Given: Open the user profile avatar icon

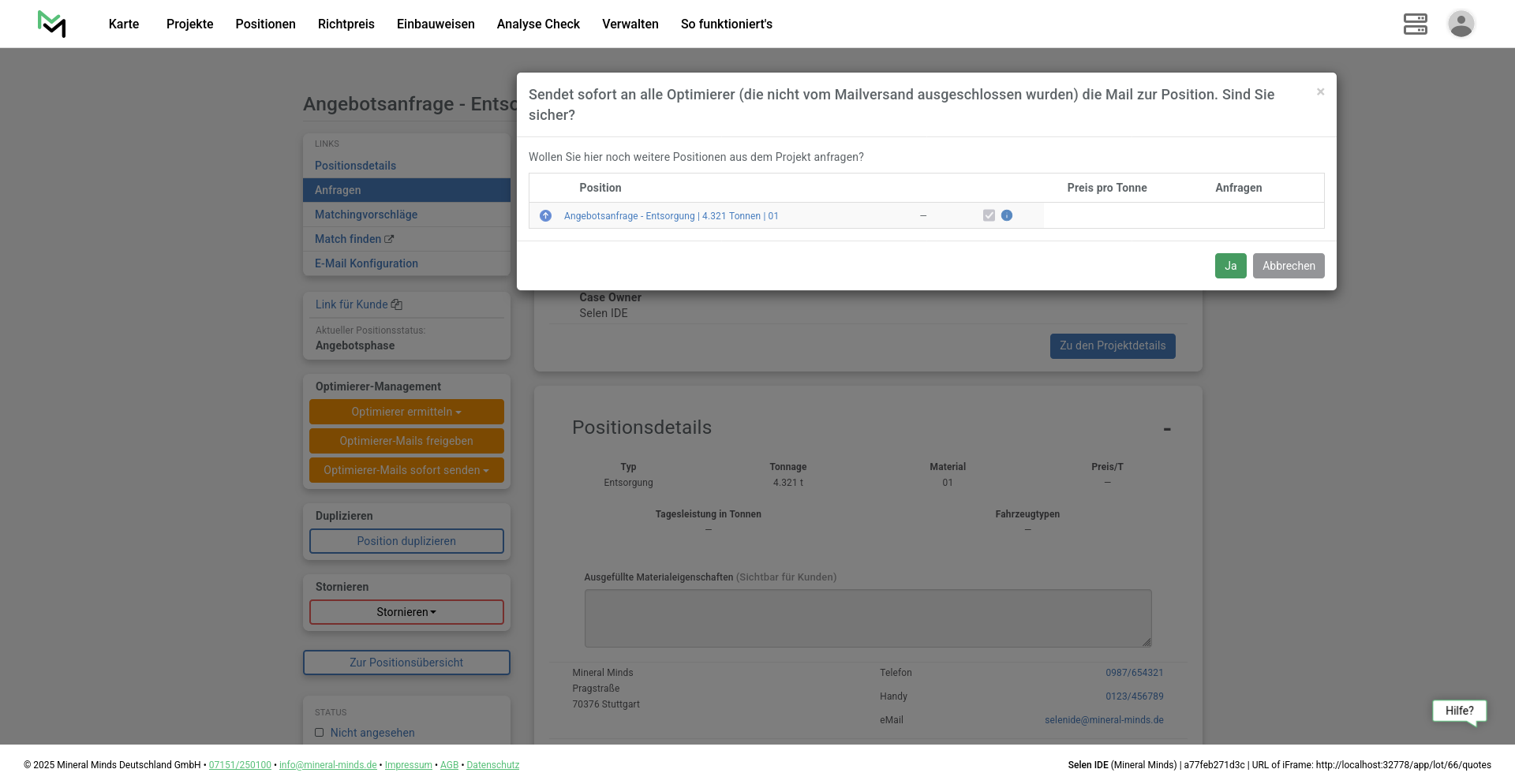Looking at the screenshot, I should pyautogui.click(x=1461, y=24).
